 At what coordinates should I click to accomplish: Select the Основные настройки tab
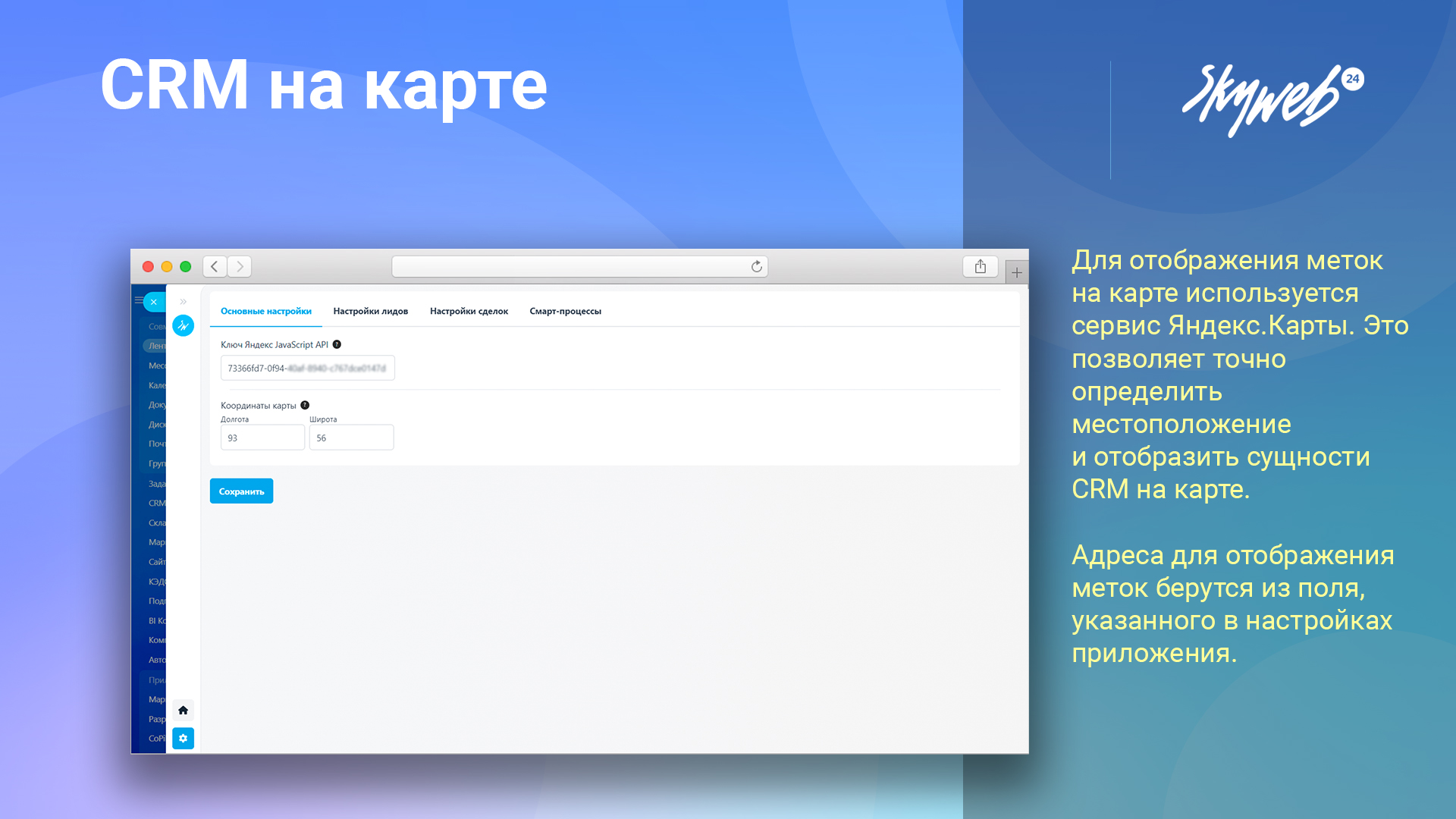pyautogui.click(x=265, y=311)
